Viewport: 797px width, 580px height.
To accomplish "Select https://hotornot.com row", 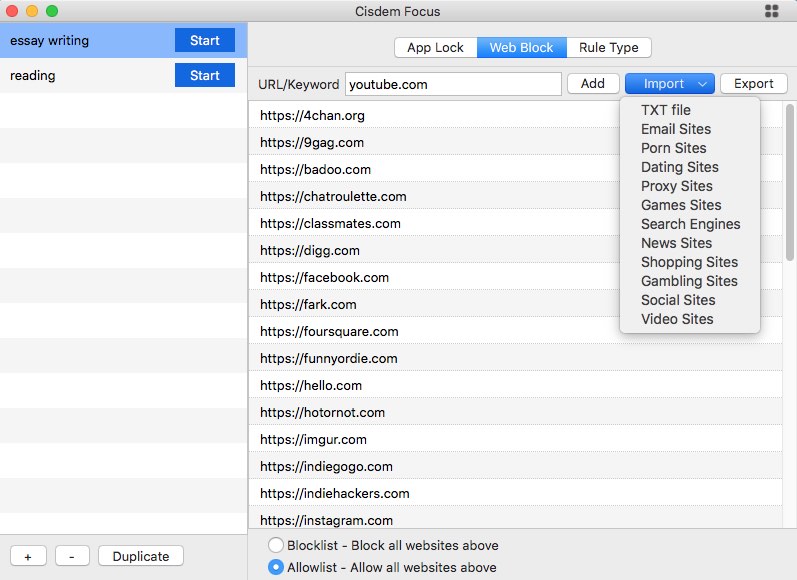I will [x=515, y=412].
